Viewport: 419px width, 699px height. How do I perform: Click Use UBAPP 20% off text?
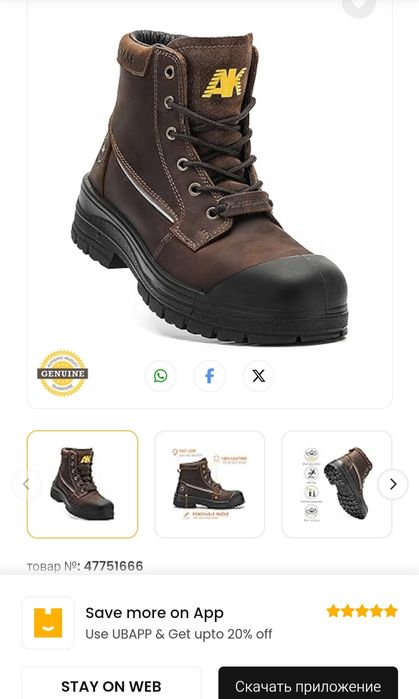coord(178,634)
